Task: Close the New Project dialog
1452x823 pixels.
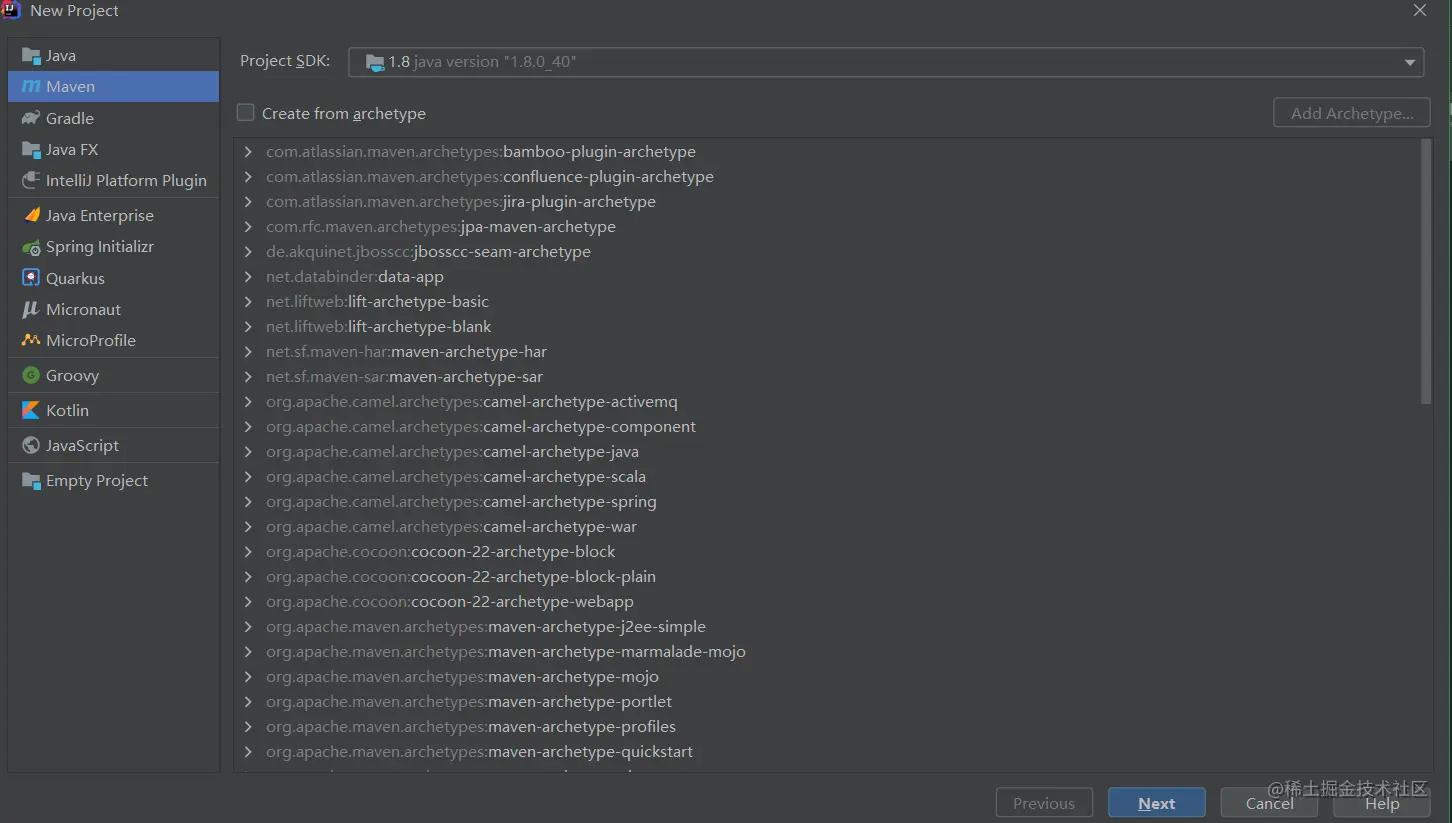Action: pos(1420,10)
